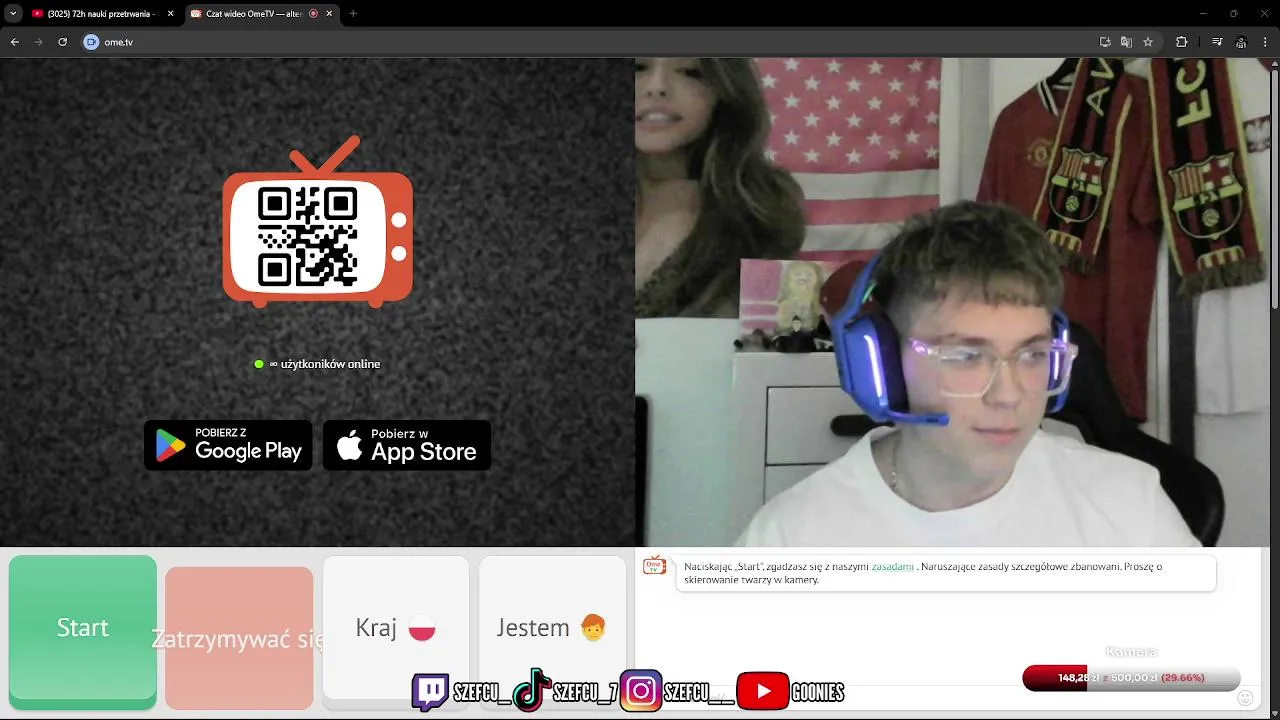Bookmark this page with the star icon
Viewport: 1280px width, 720px height.
(1148, 42)
